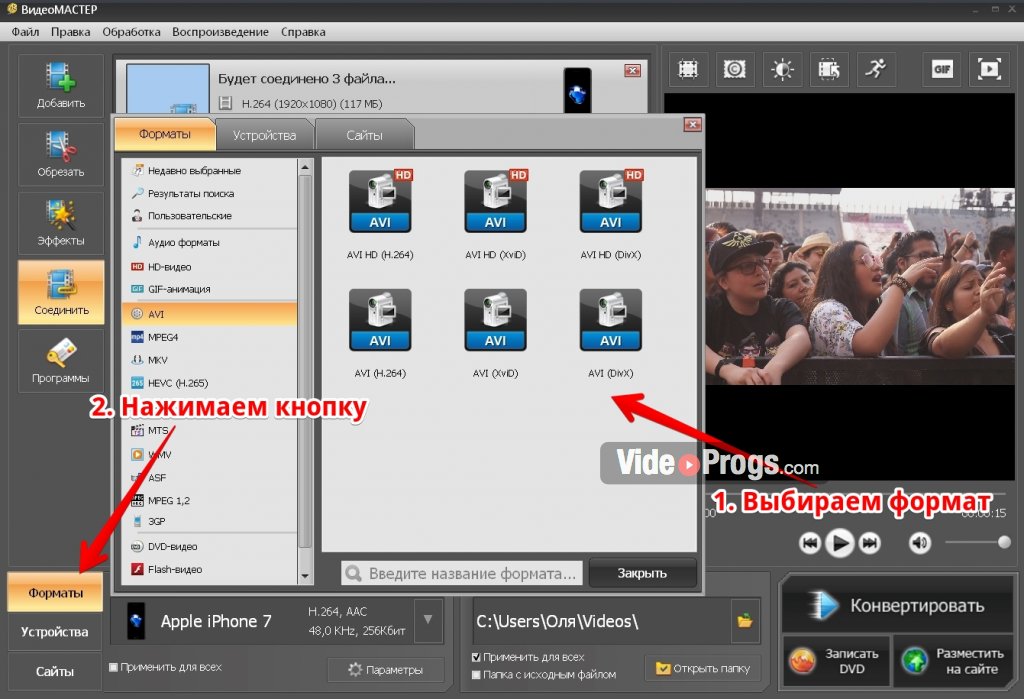Choose the AVI (DivX) format icon
This screenshot has width=1024, height=699.
pos(611,320)
